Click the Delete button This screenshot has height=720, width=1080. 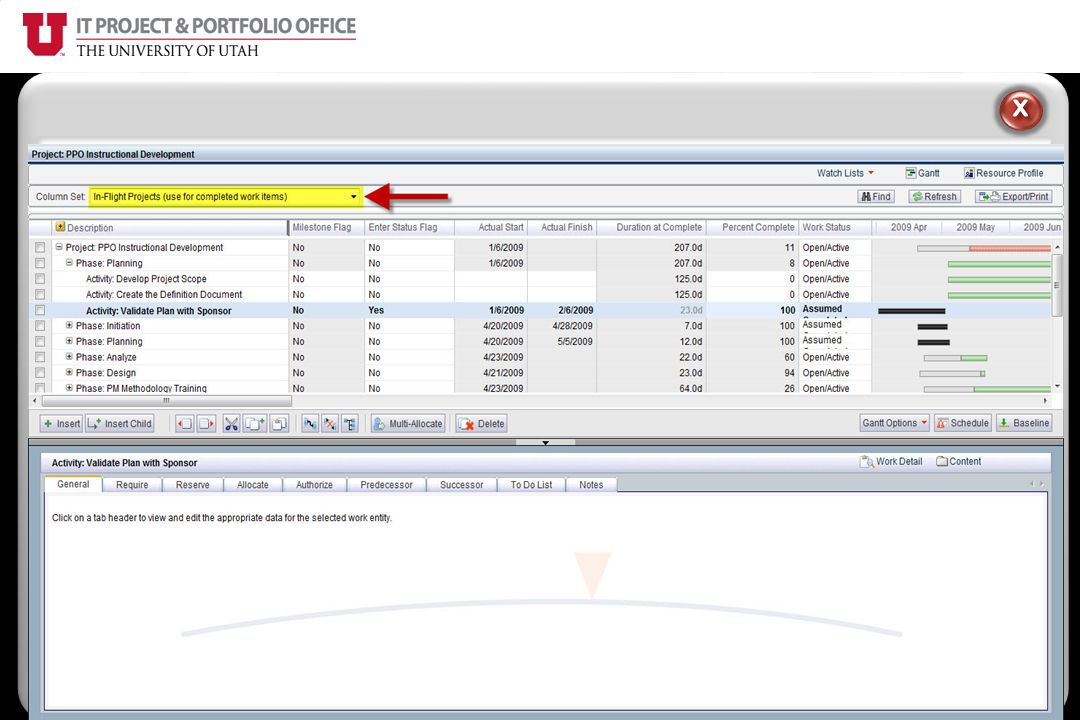click(481, 424)
